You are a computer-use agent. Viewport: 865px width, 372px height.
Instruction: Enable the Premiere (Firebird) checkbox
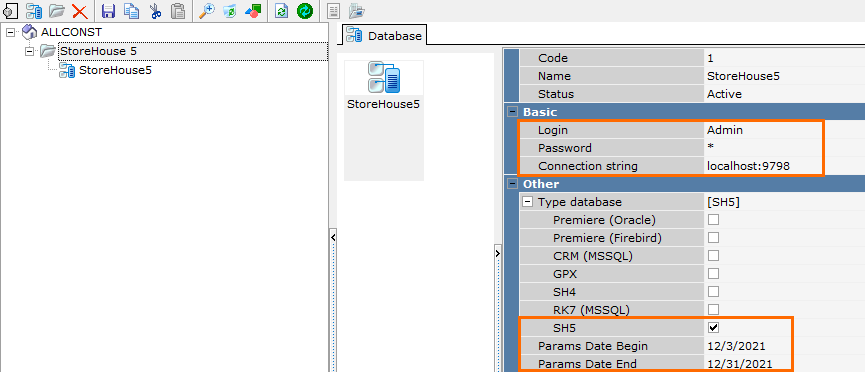pos(713,238)
